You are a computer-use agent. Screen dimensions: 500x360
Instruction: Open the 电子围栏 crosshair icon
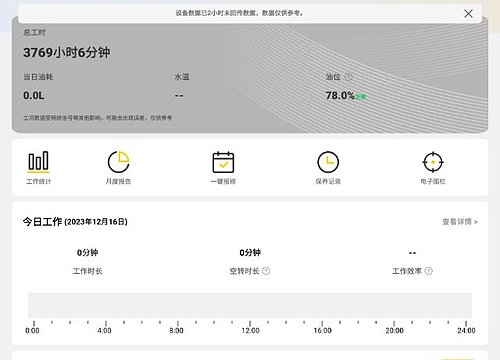[433, 162]
